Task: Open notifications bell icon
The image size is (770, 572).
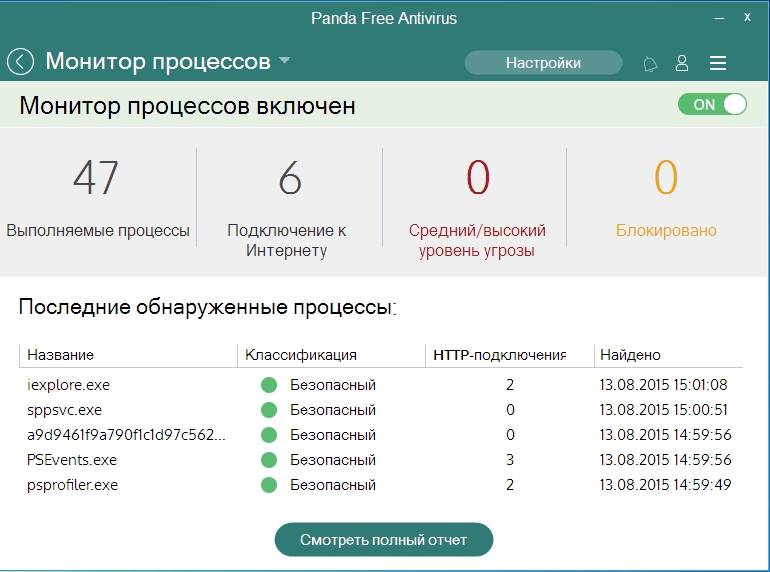Action: point(650,64)
